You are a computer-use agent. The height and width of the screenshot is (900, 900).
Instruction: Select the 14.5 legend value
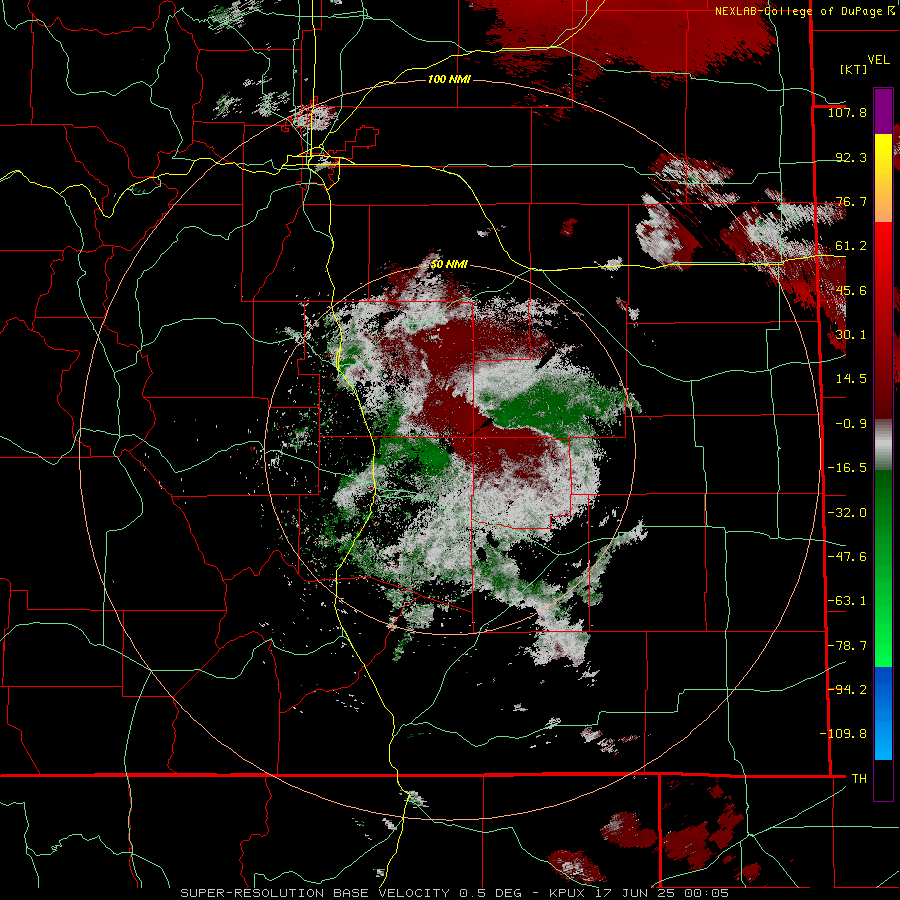(851, 379)
